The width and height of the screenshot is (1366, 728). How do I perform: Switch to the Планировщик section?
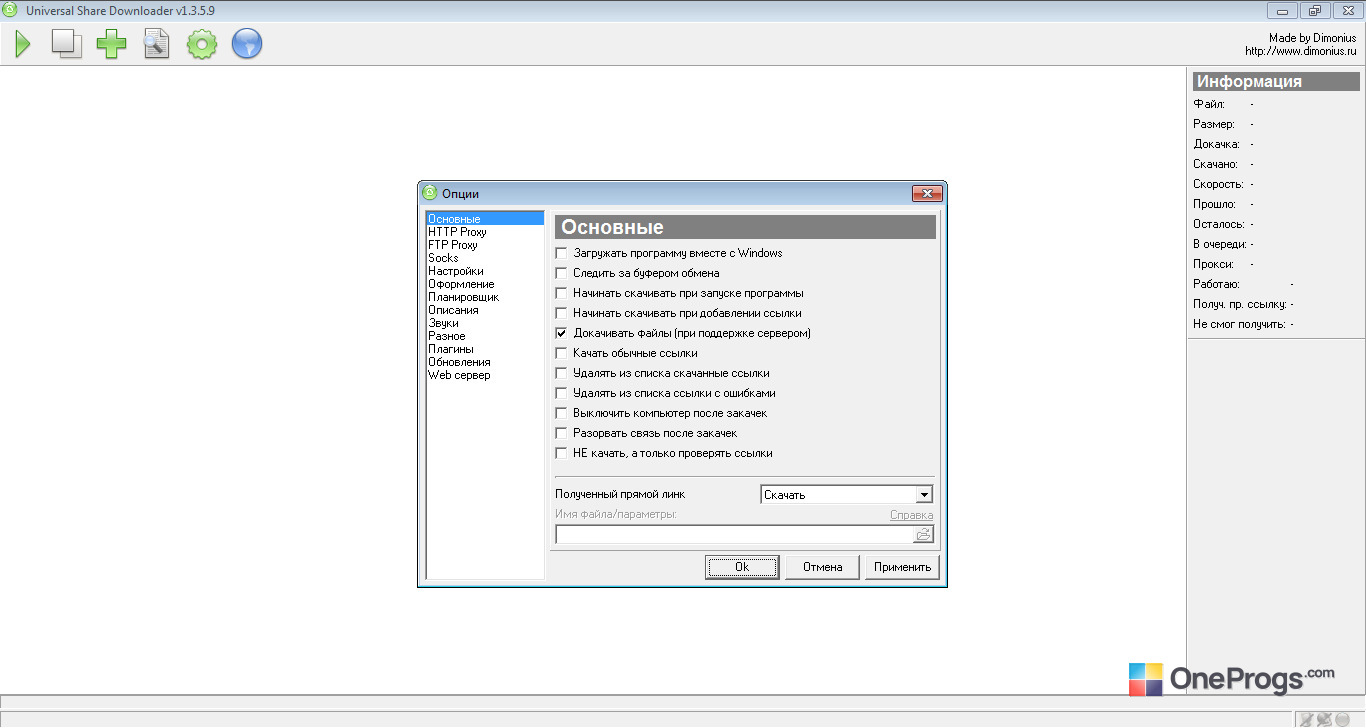(464, 297)
